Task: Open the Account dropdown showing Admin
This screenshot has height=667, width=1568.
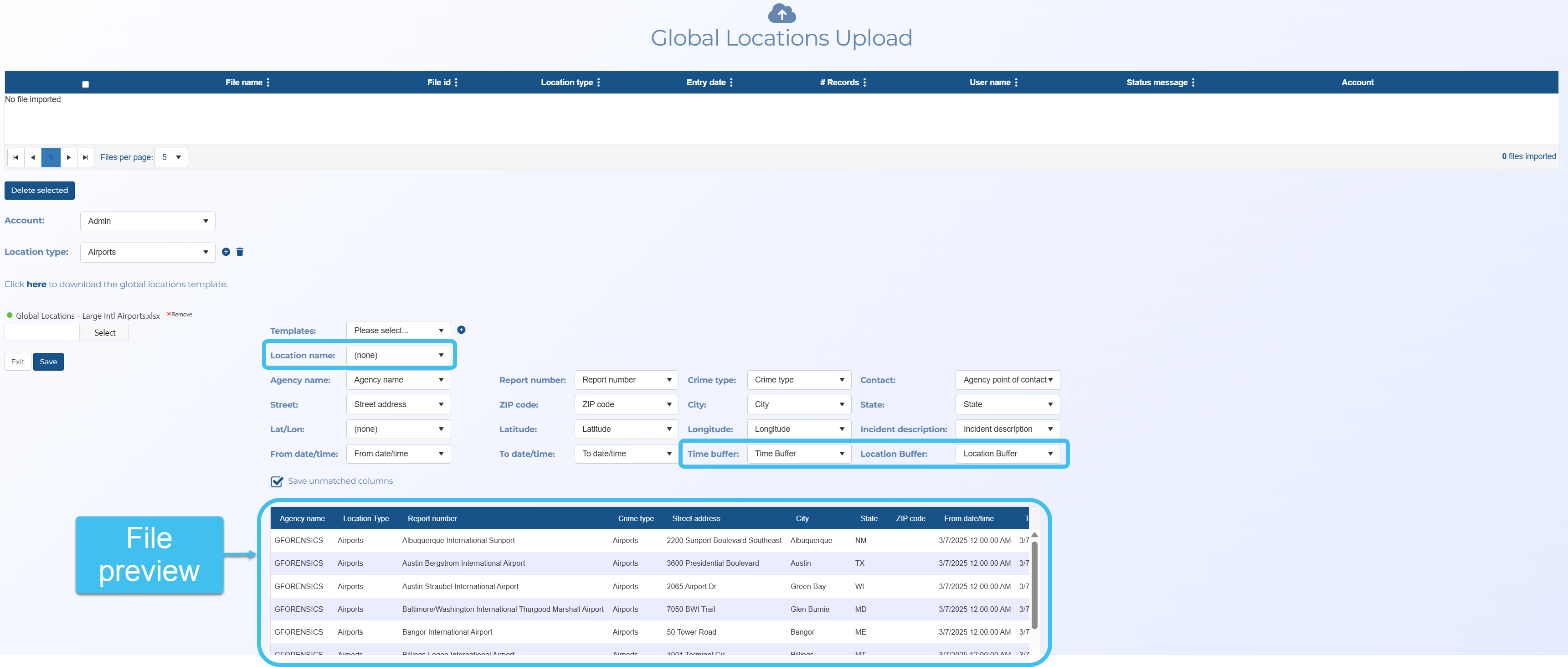Action: (x=147, y=221)
